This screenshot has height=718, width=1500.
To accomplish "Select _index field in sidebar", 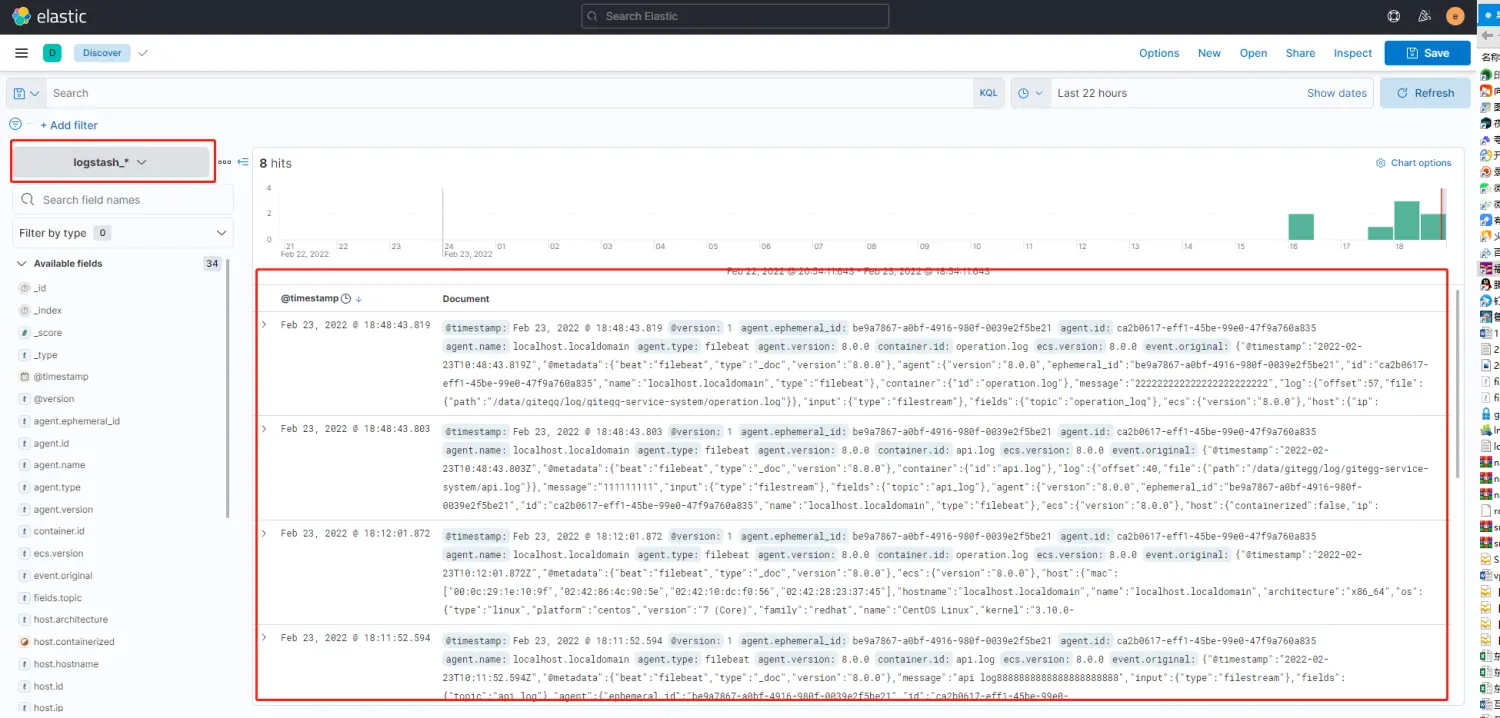I will (x=48, y=310).
